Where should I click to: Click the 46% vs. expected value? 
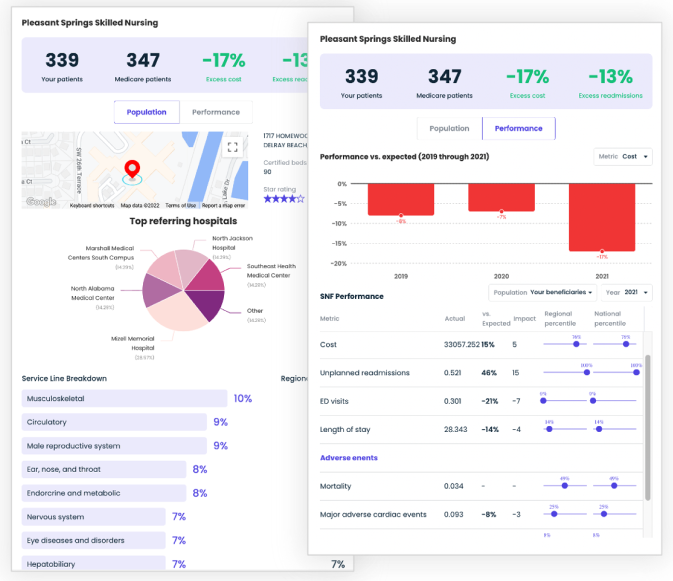tap(489, 373)
